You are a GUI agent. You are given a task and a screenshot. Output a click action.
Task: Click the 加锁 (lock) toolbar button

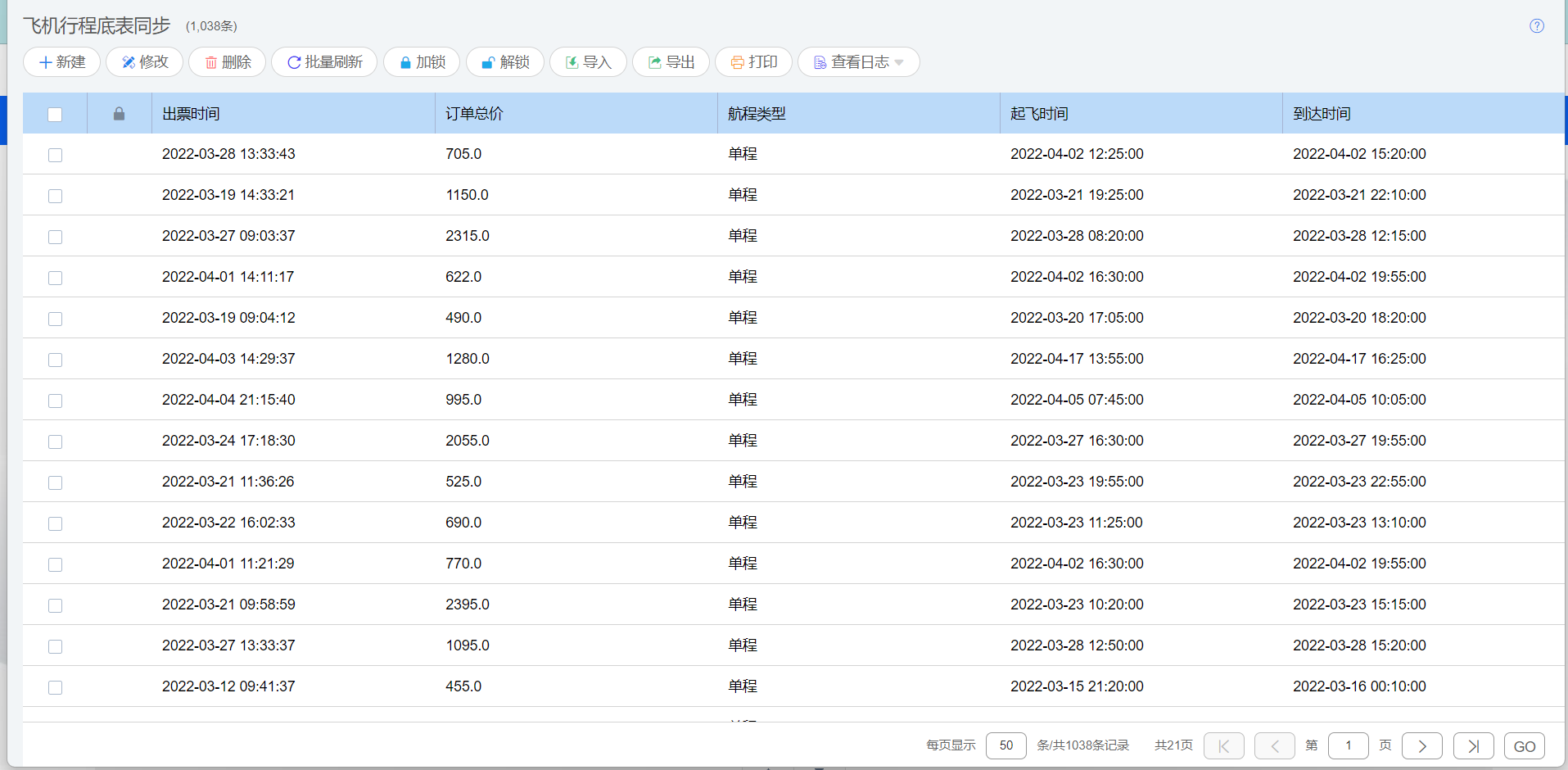click(x=422, y=62)
